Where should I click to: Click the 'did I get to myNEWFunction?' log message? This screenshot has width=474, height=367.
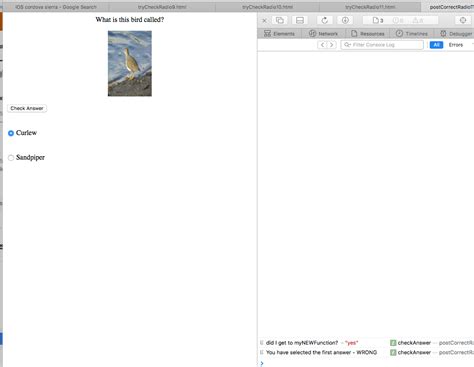(x=302, y=343)
